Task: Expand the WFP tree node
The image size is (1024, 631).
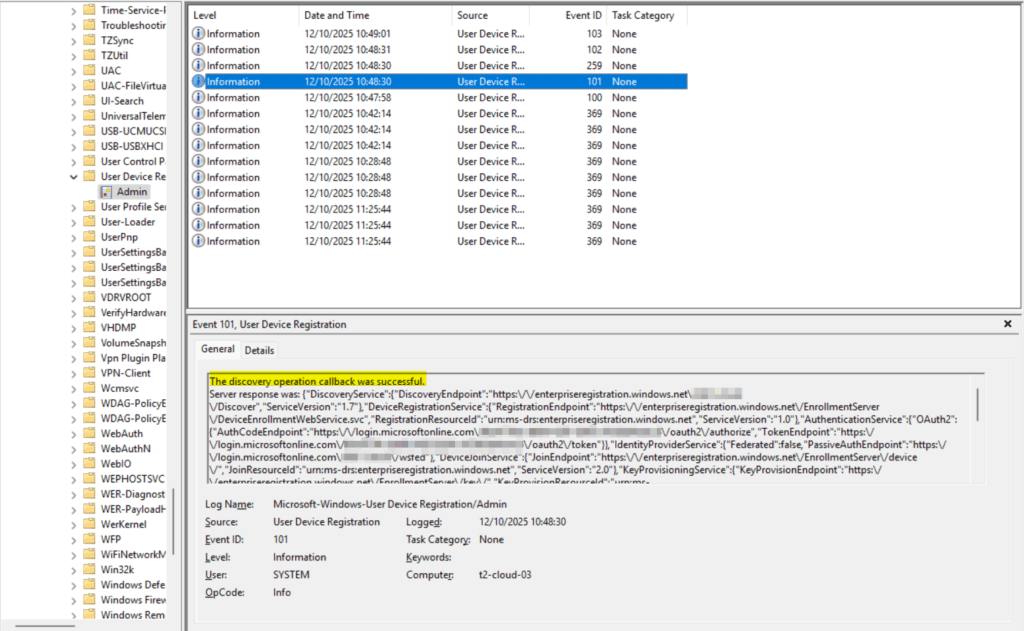Action: [73, 539]
